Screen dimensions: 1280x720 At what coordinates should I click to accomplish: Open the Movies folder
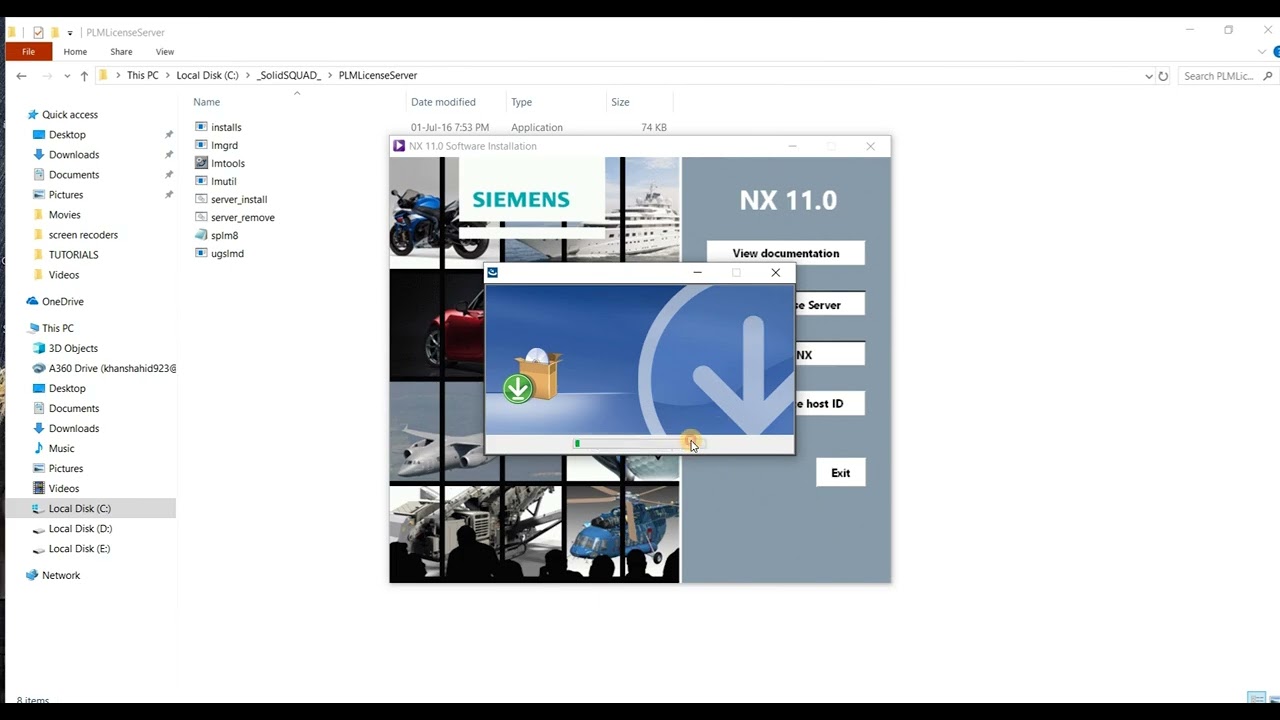[x=64, y=214]
